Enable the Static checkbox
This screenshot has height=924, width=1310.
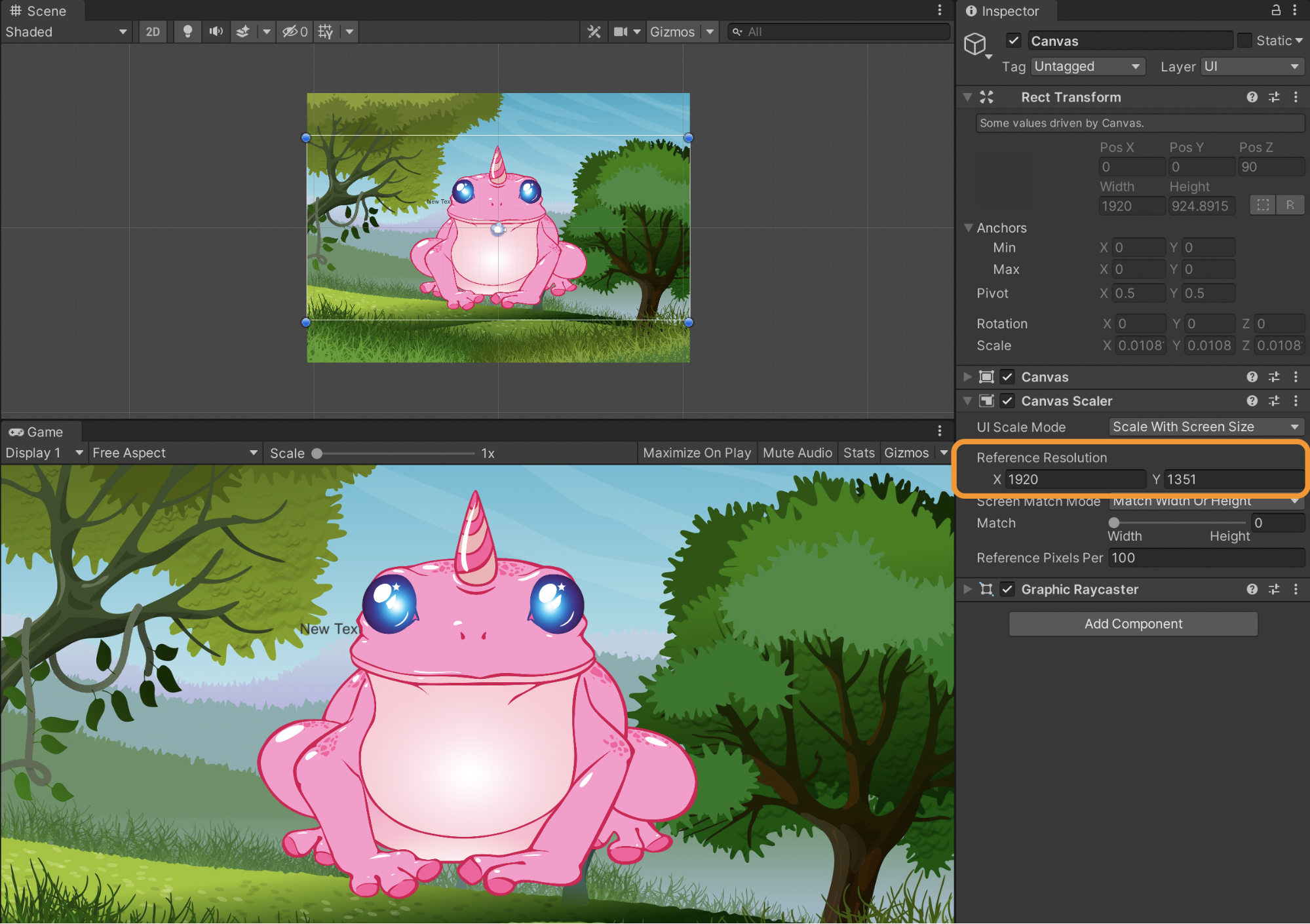click(1244, 41)
